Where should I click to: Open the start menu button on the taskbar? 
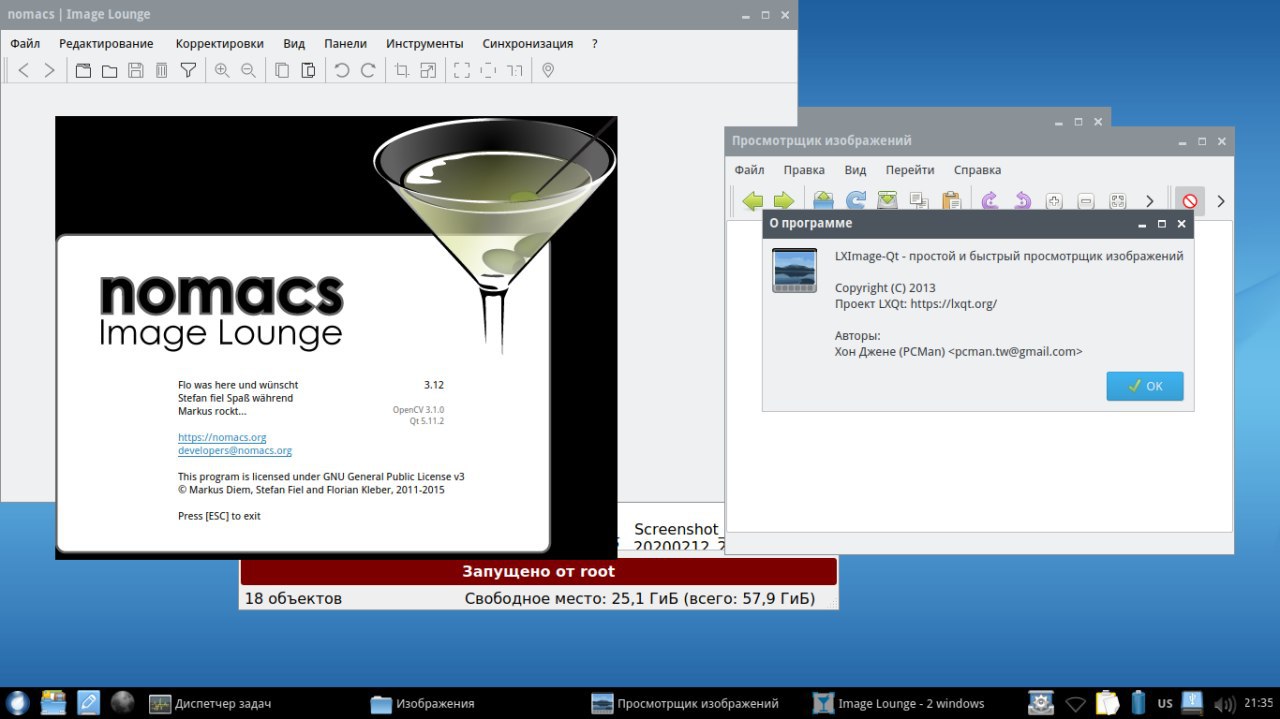pyautogui.click(x=19, y=703)
